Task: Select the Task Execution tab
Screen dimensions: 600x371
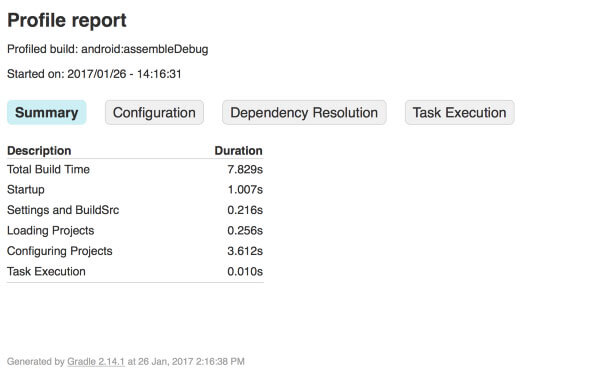Action: click(460, 112)
